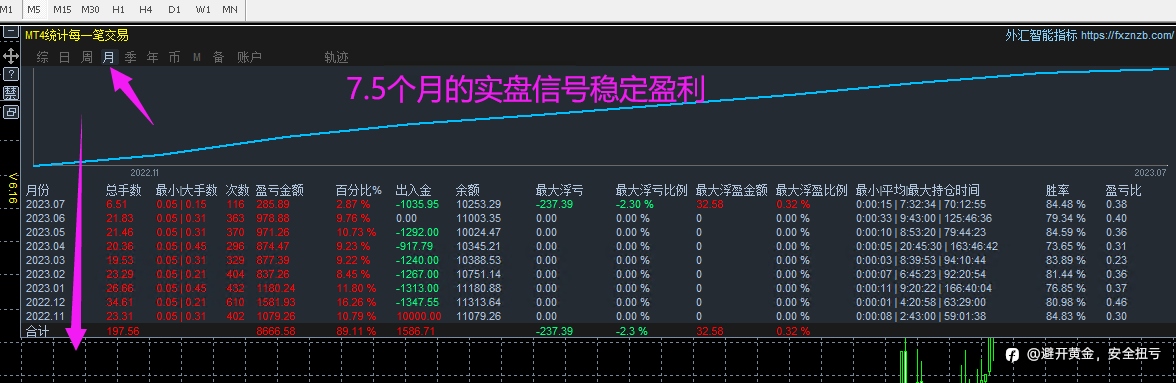Screen dimensions: 1176x383
Task: Click total percentage 89.11 %
Action: click(356, 331)
